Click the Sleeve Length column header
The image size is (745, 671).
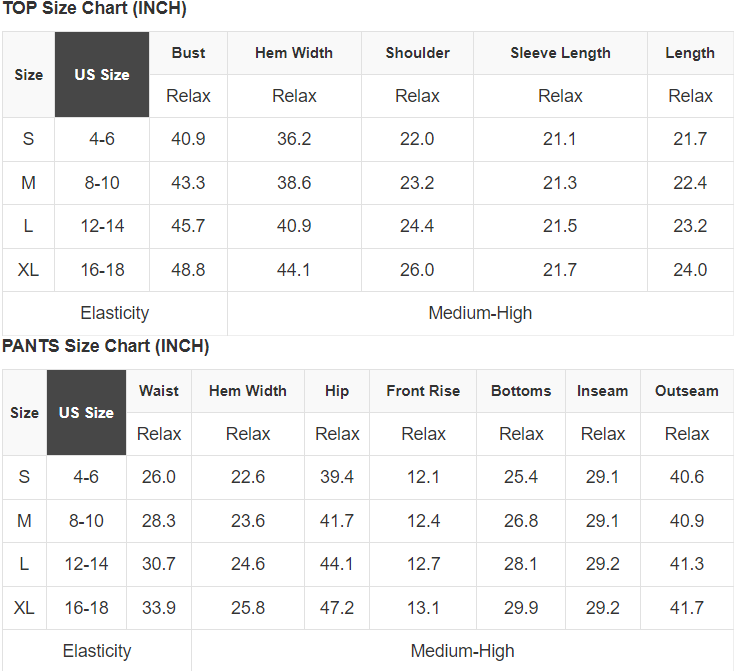(560, 53)
